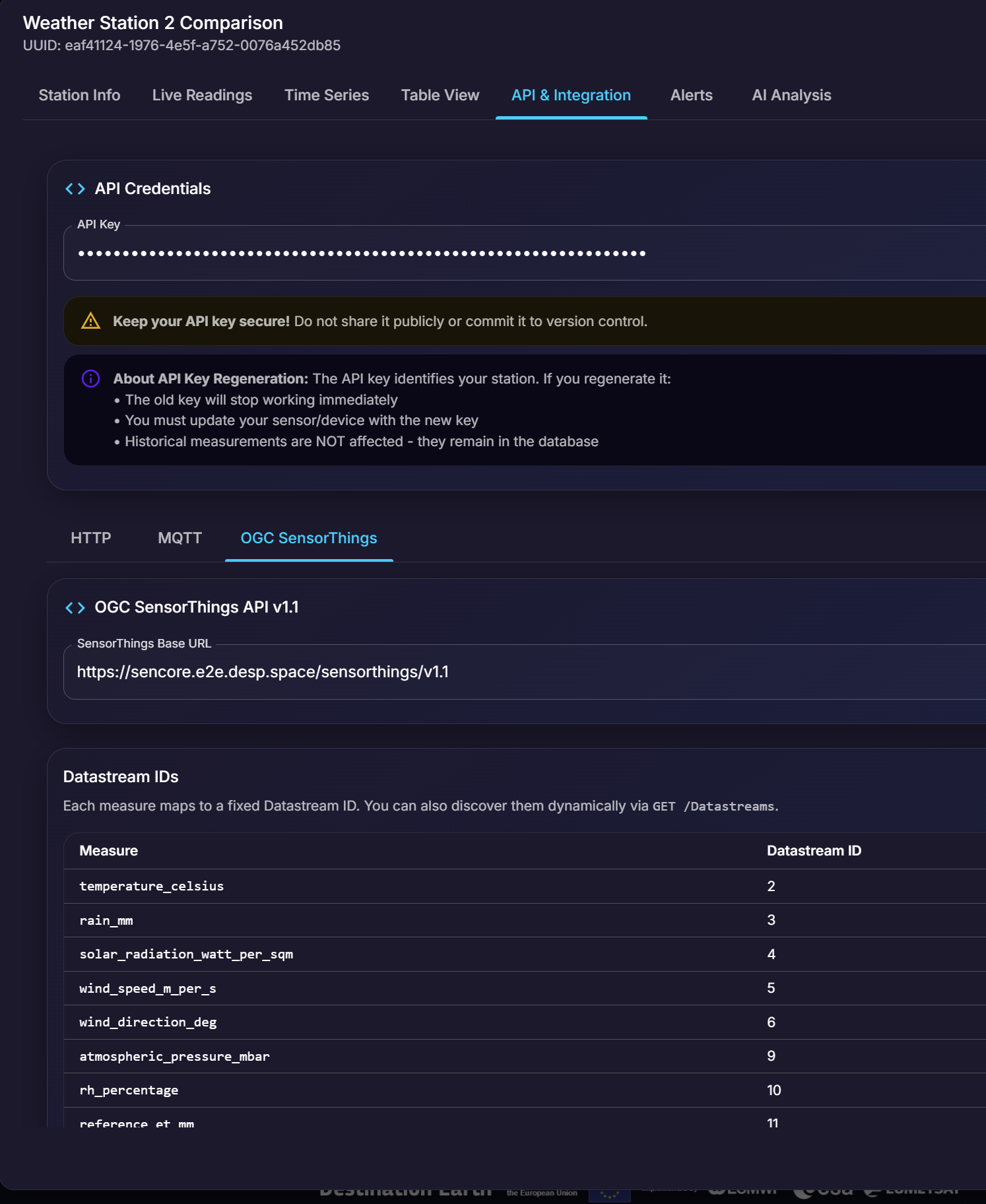Click the Weather Station 2 Comparison title
The height and width of the screenshot is (1204, 986).
[x=153, y=22]
